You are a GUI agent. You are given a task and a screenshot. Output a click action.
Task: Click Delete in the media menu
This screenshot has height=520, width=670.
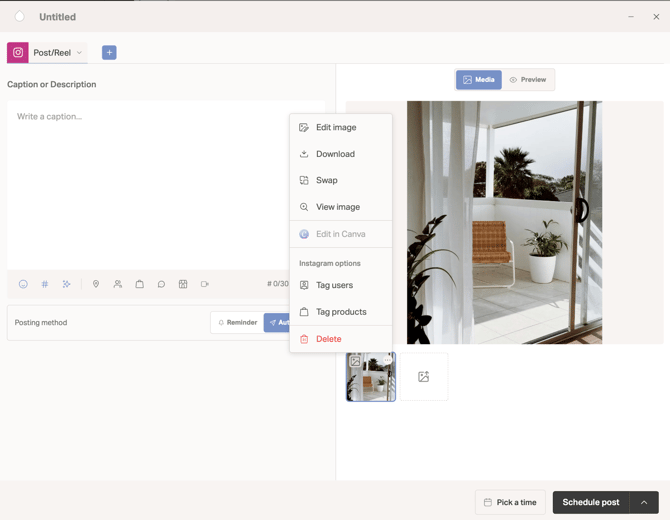pos(341,339)
